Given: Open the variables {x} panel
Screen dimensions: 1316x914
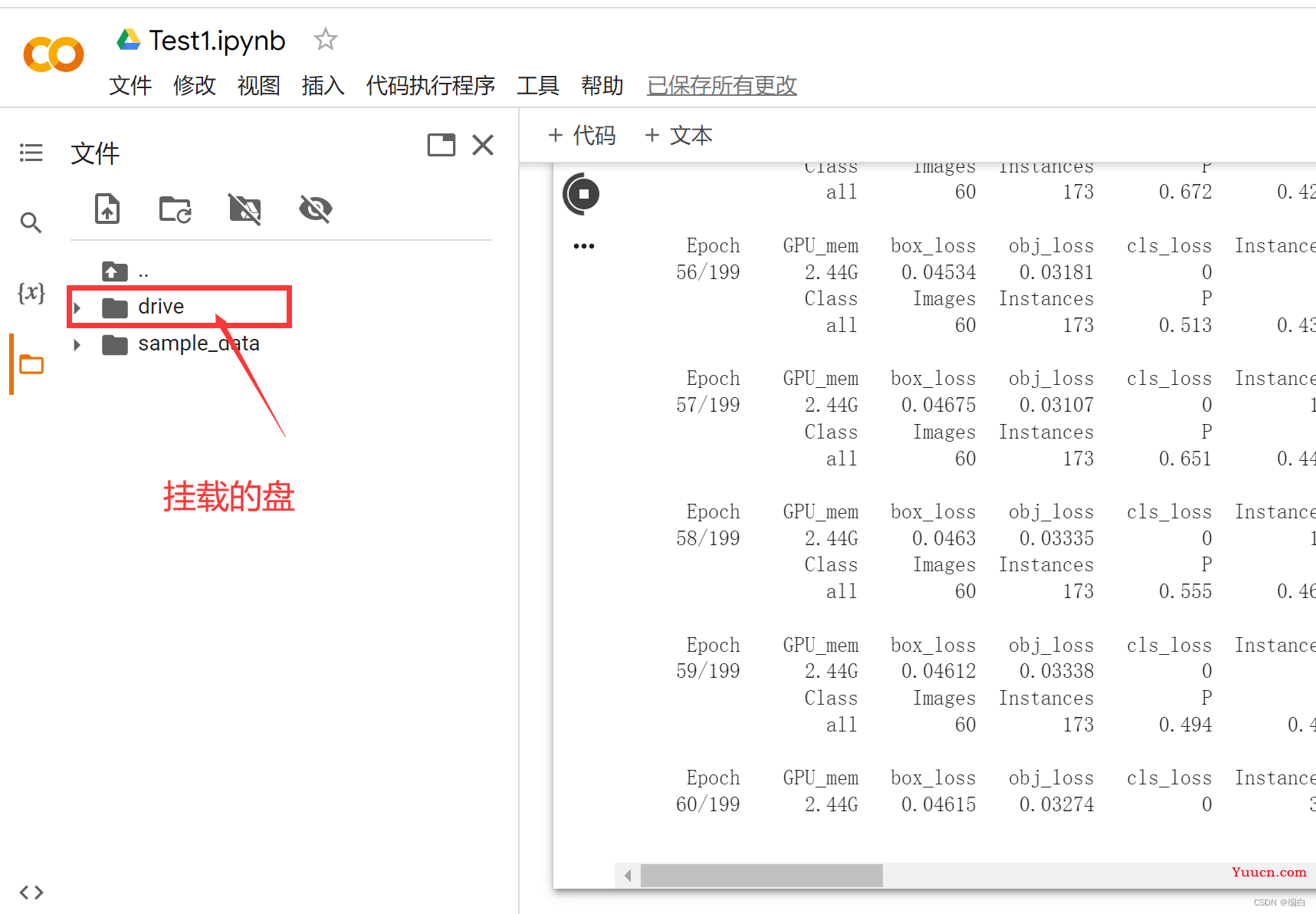Looking at the screenshot, I should (x=31, y=292).
